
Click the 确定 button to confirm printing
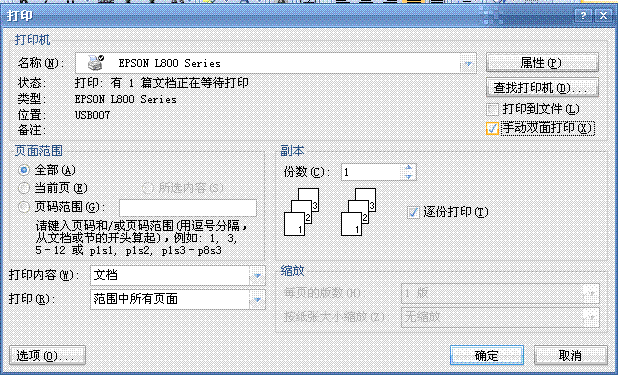pos(487,355)
